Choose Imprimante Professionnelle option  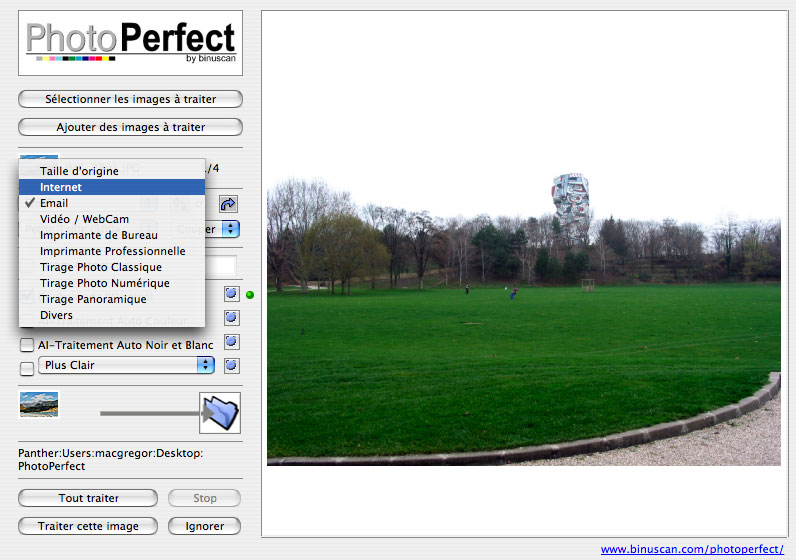coord(112,251)
